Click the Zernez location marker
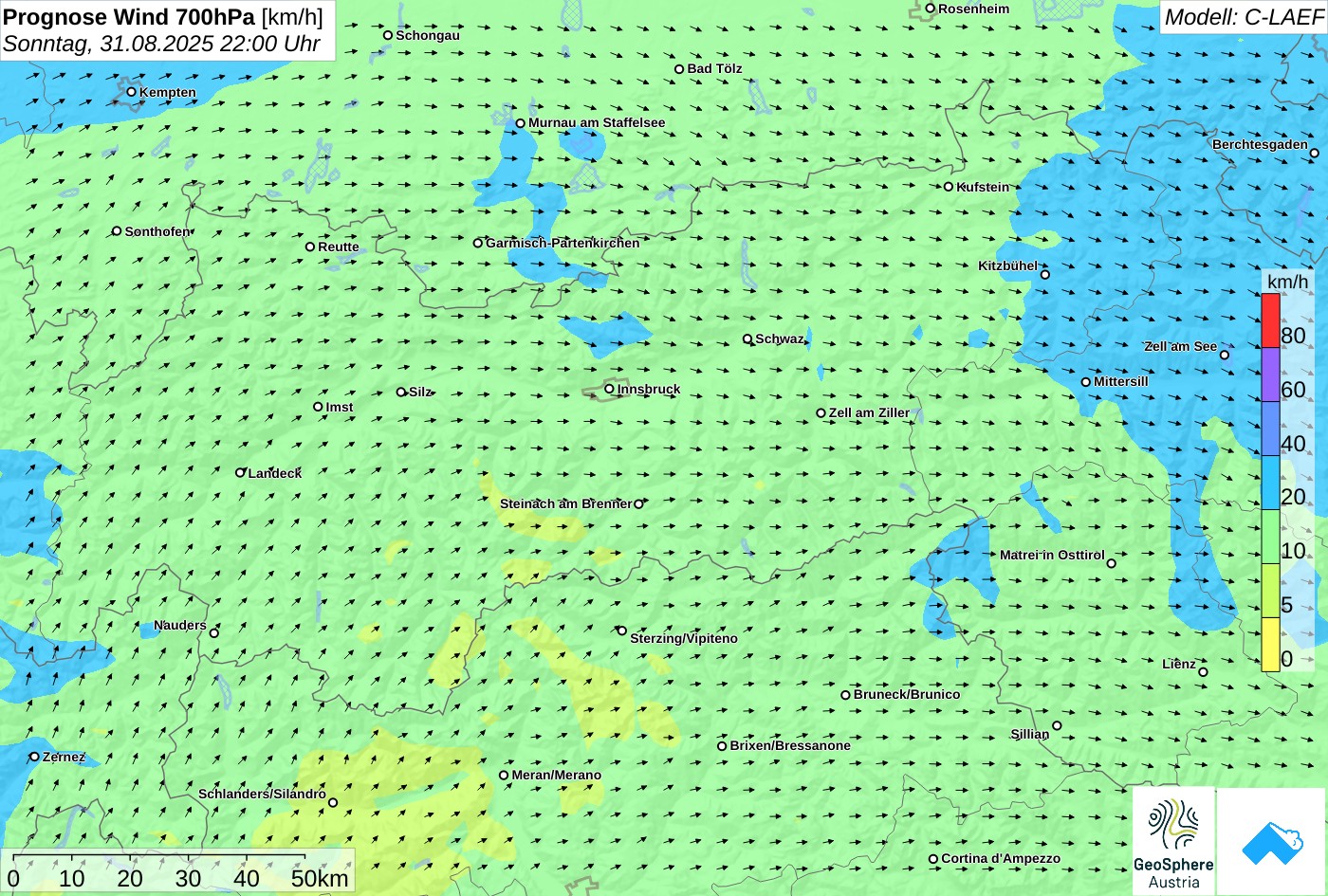The width and height of the screenshot is (1328, 896). [35, 757]
